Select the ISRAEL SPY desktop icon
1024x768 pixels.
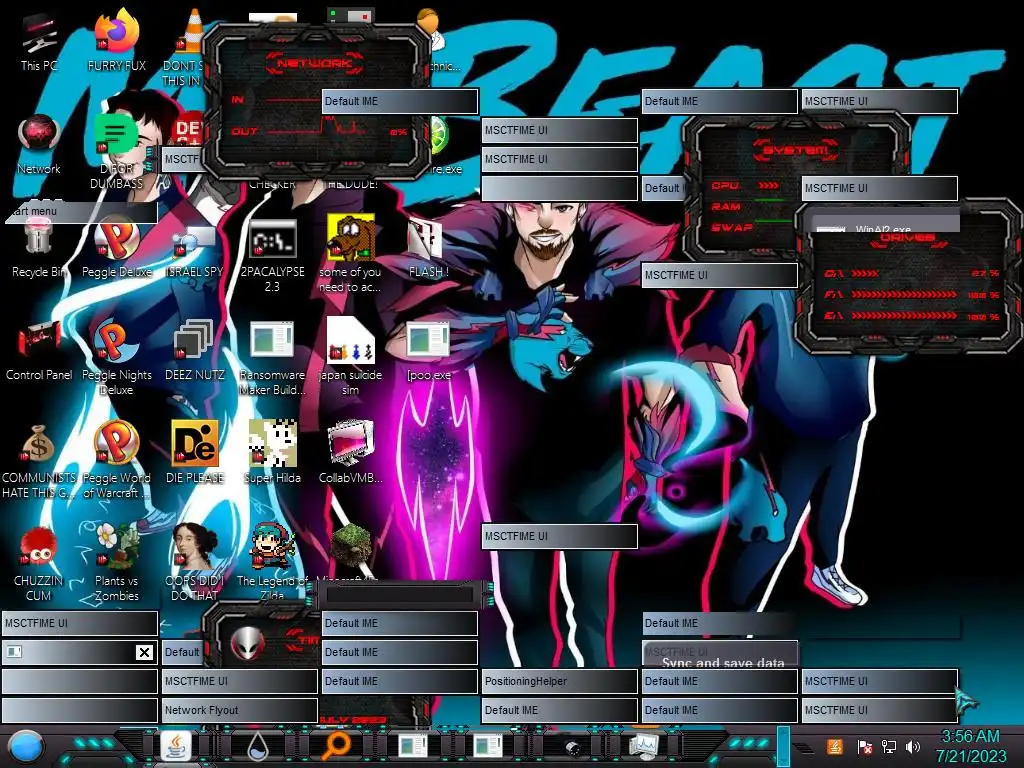(195, 251)
